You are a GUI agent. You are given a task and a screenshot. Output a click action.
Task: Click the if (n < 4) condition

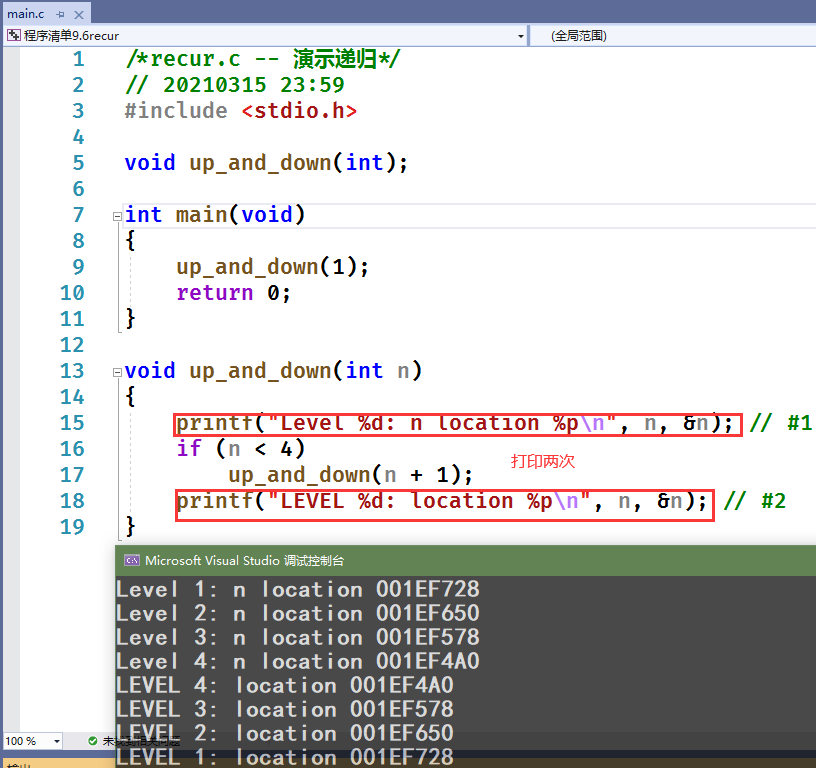[241, 449]
